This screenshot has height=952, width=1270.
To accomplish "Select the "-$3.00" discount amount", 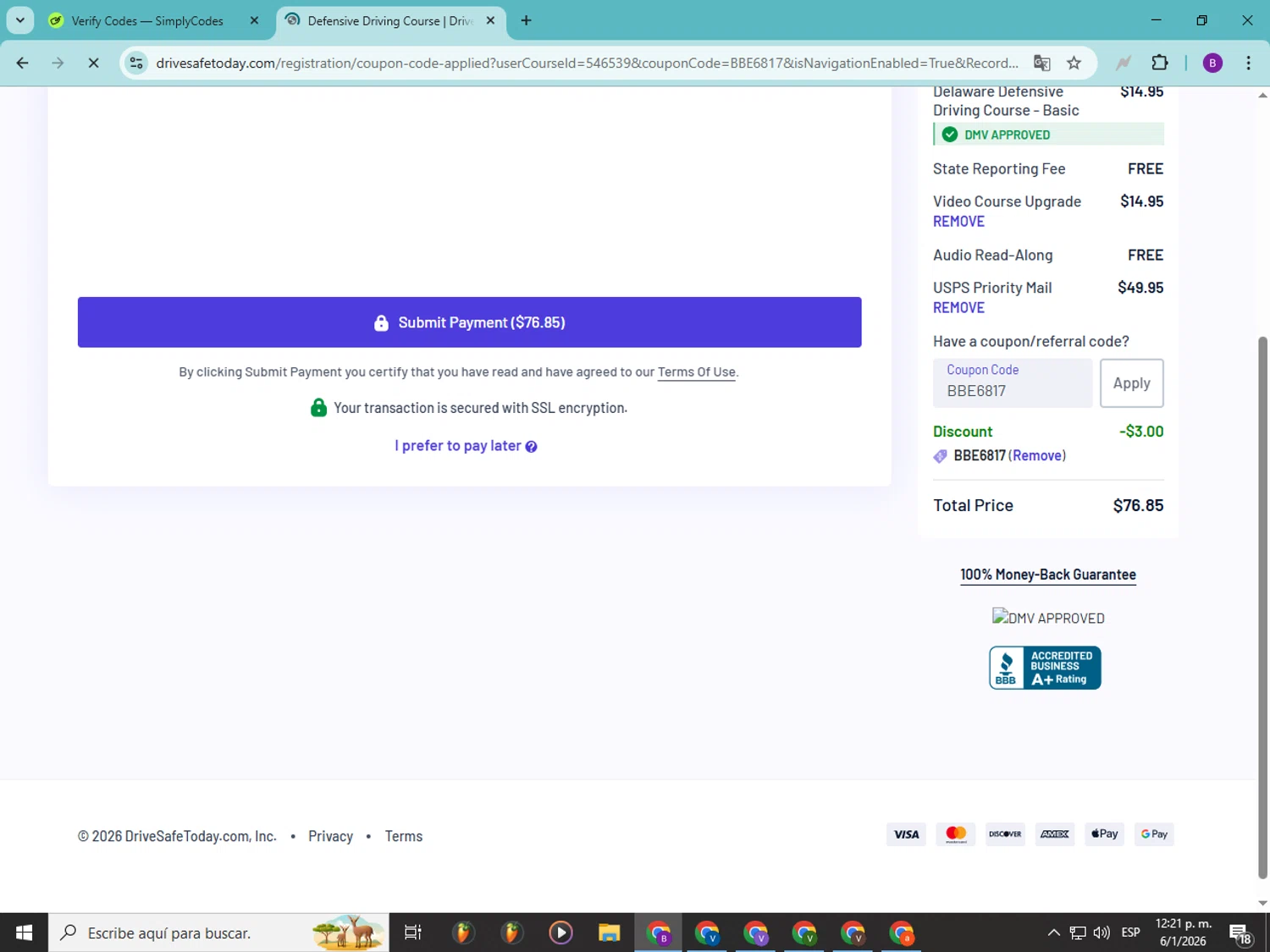I will tap(1141, 432).
